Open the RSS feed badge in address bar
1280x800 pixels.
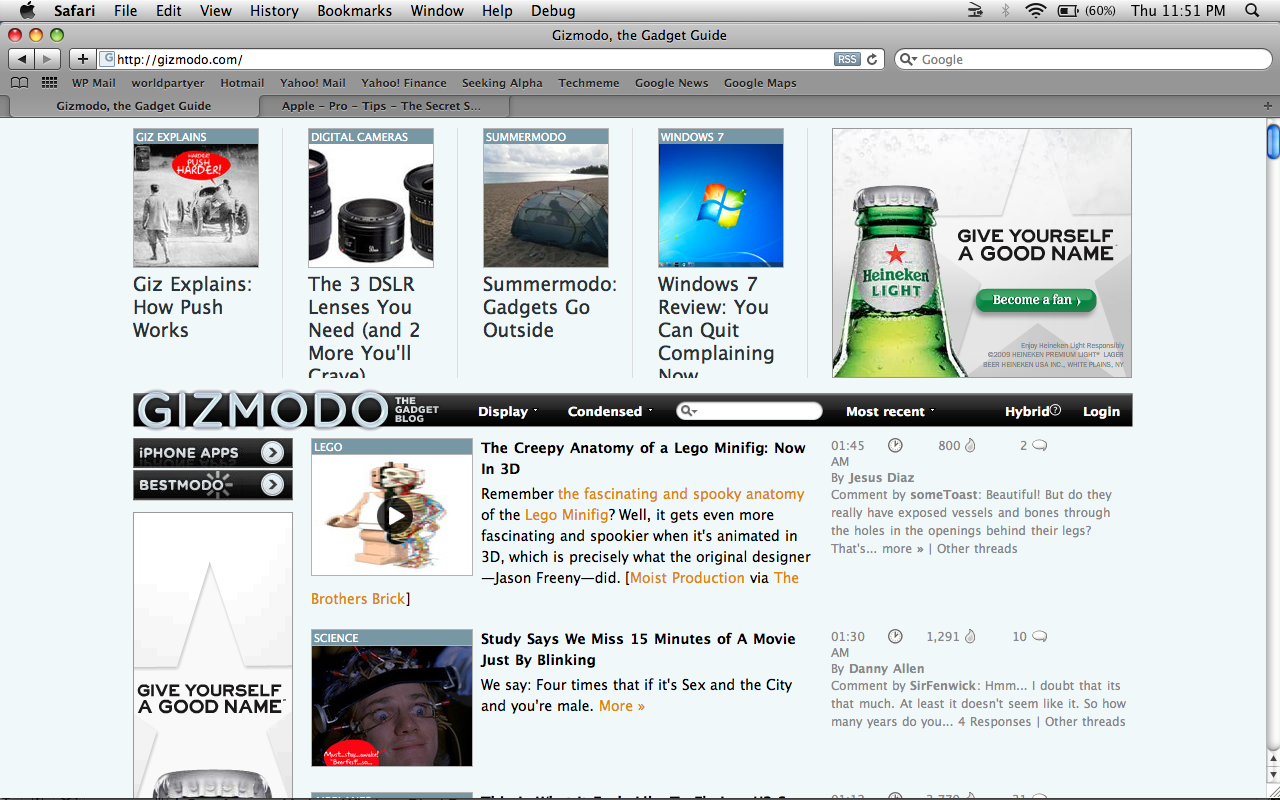tap(847, 59)
